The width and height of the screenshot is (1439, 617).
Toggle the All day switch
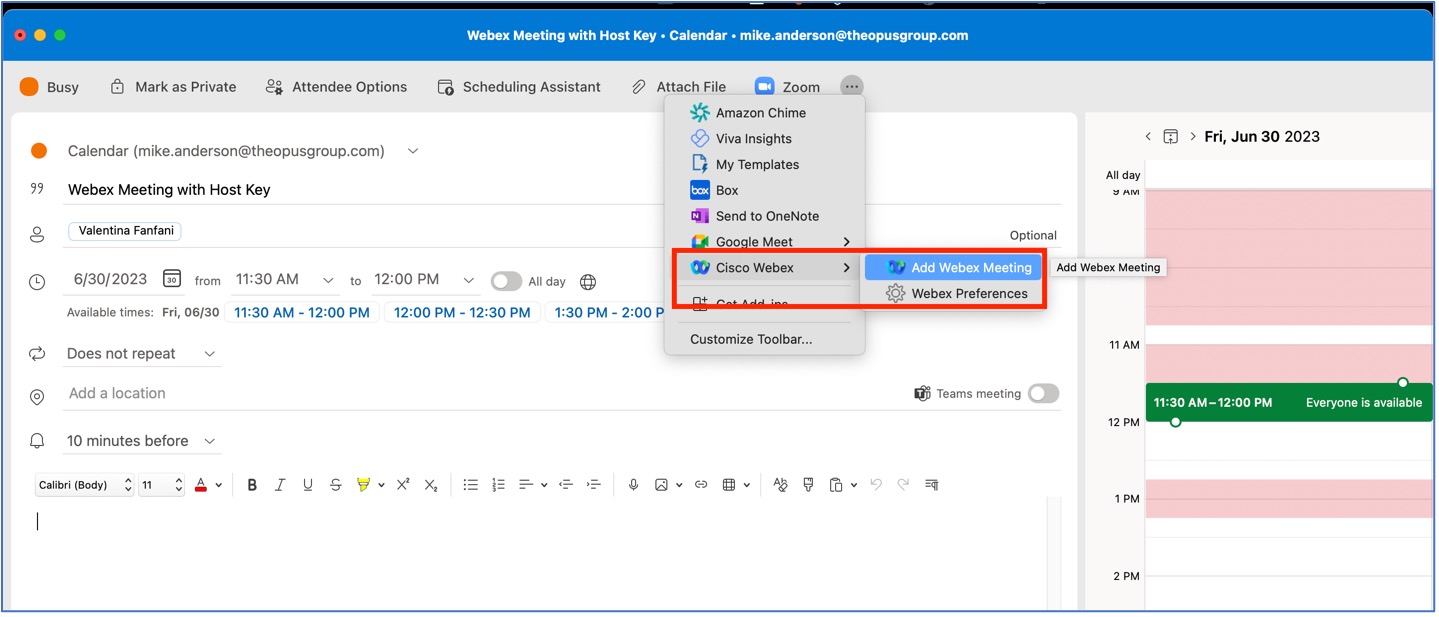click(506, 281)
